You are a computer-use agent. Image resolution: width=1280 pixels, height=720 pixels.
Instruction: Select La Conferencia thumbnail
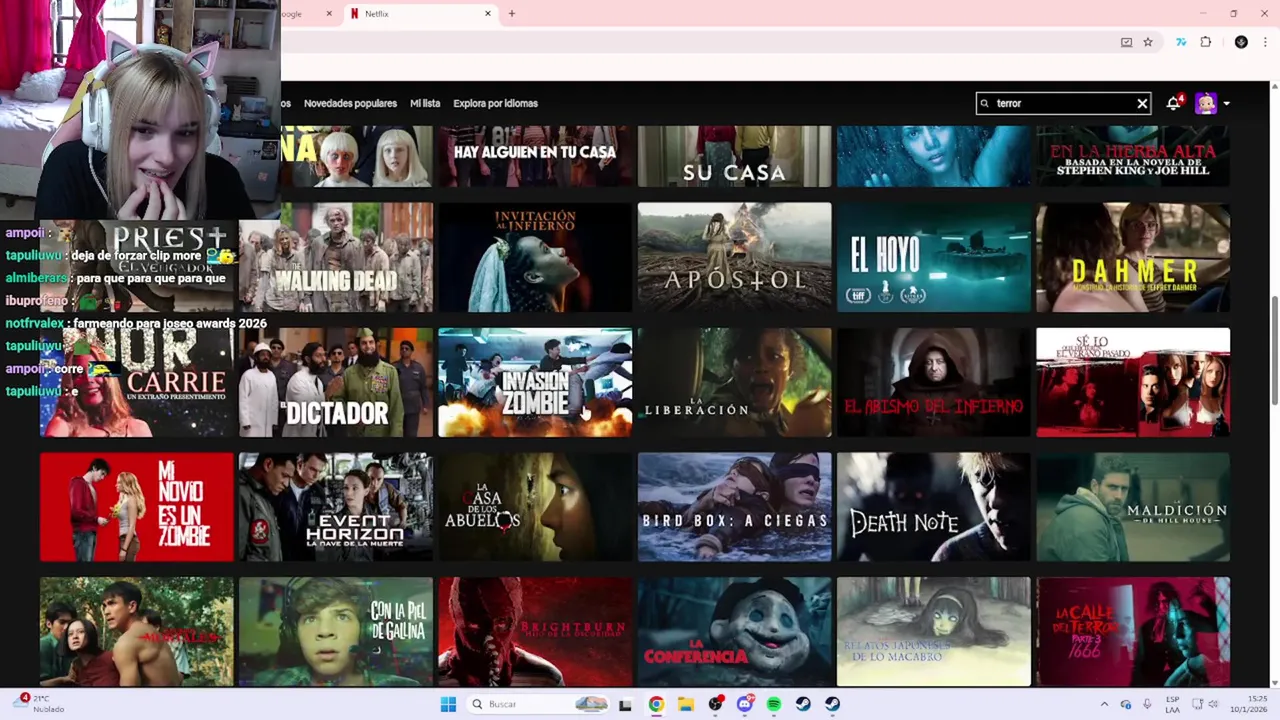[x=734, y=632]
